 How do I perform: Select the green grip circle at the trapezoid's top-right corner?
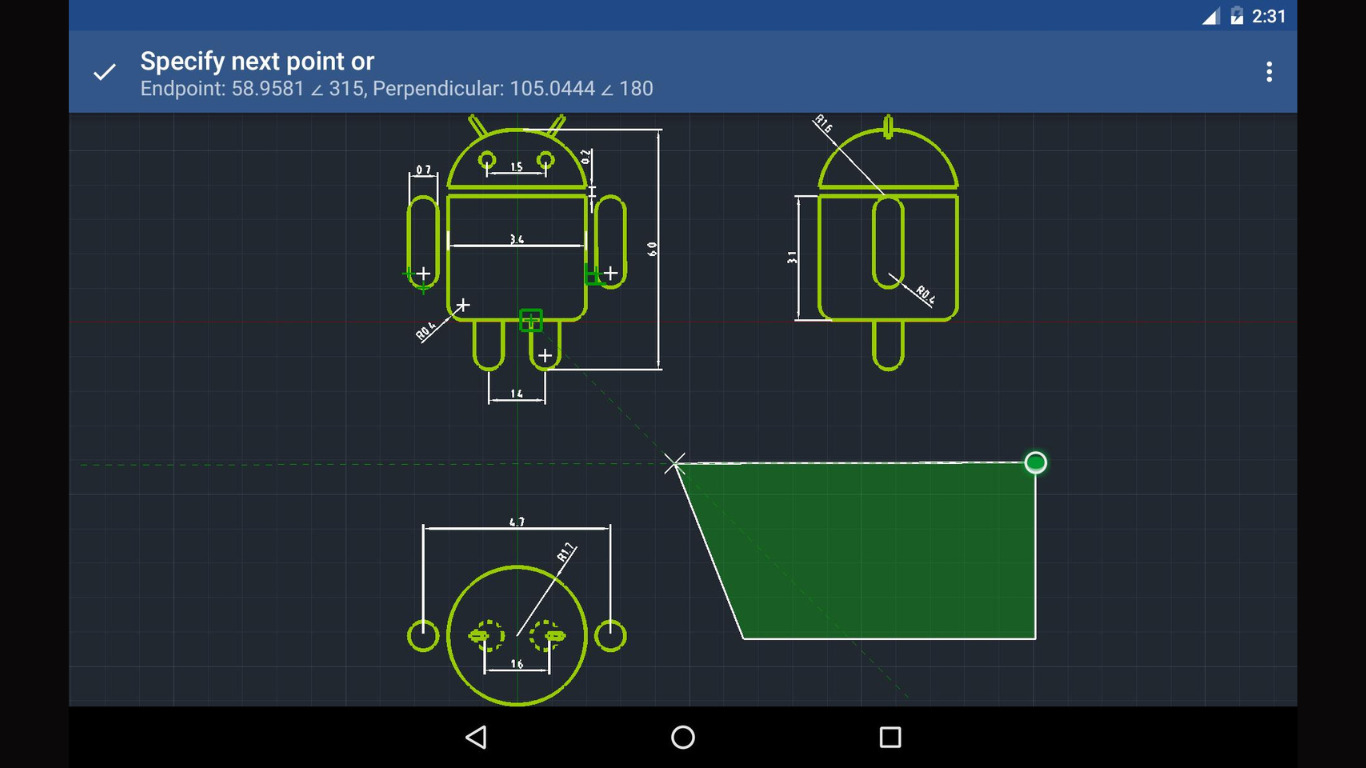coord(1036,462)
